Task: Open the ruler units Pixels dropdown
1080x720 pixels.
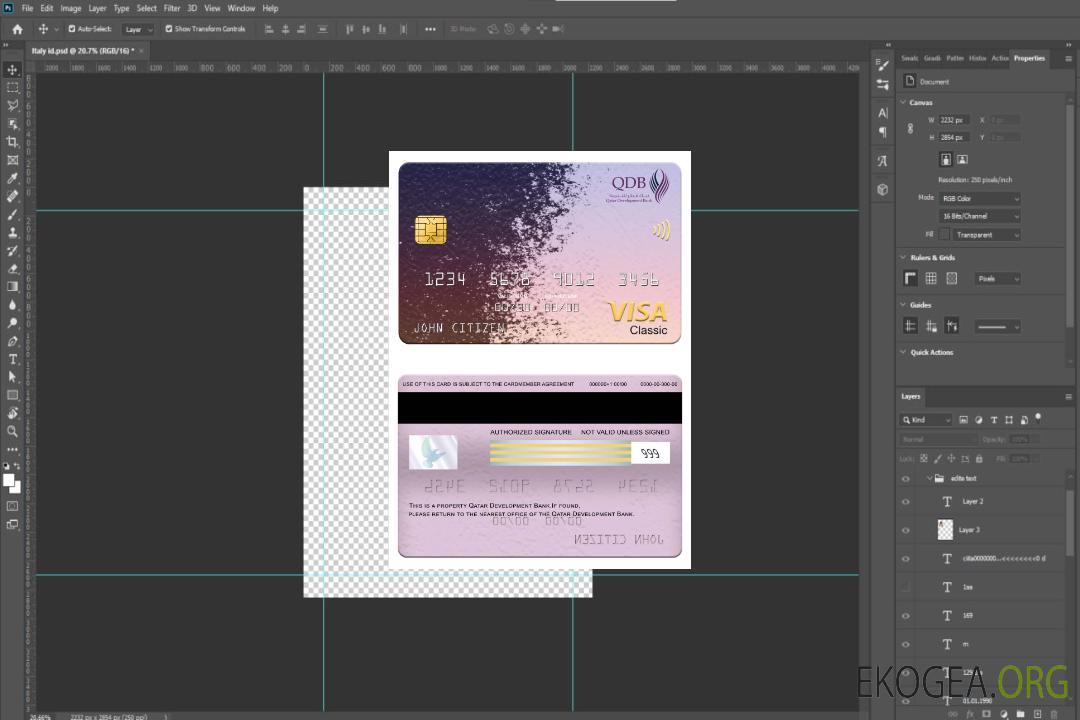Action: pyautogui.click(x=997, y=278)
